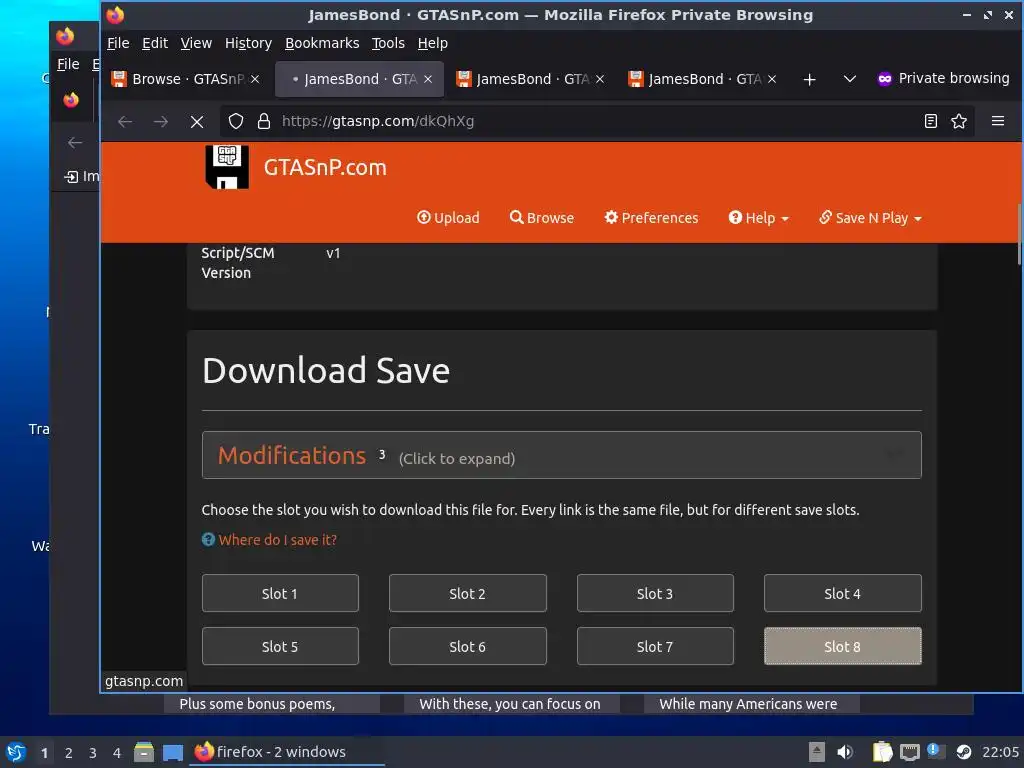Switch to virtual desktop 2
Viewport: 1024px width, 768px height.
tap(69, 753)
